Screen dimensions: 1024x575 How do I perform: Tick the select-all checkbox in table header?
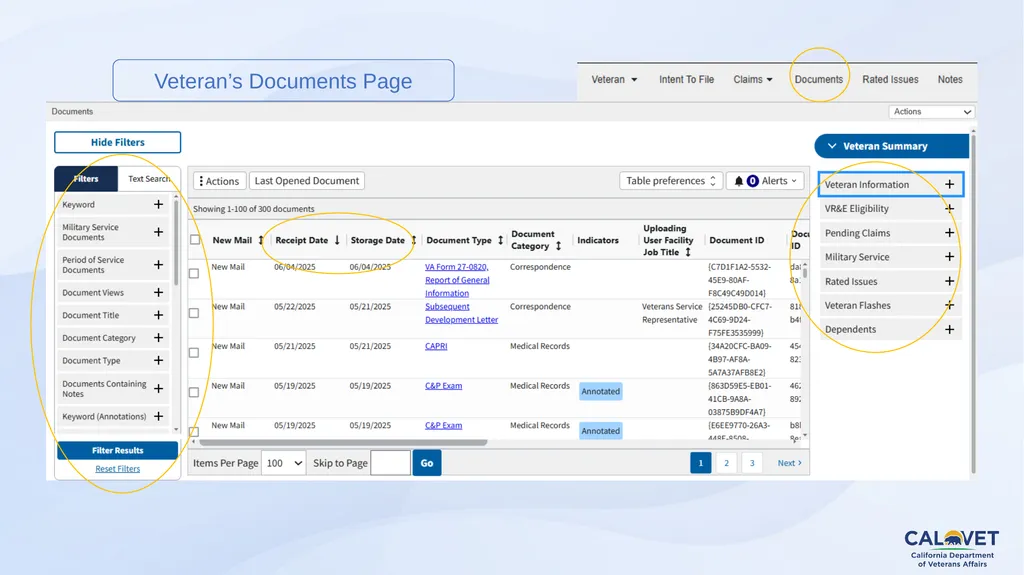(195, 240)
